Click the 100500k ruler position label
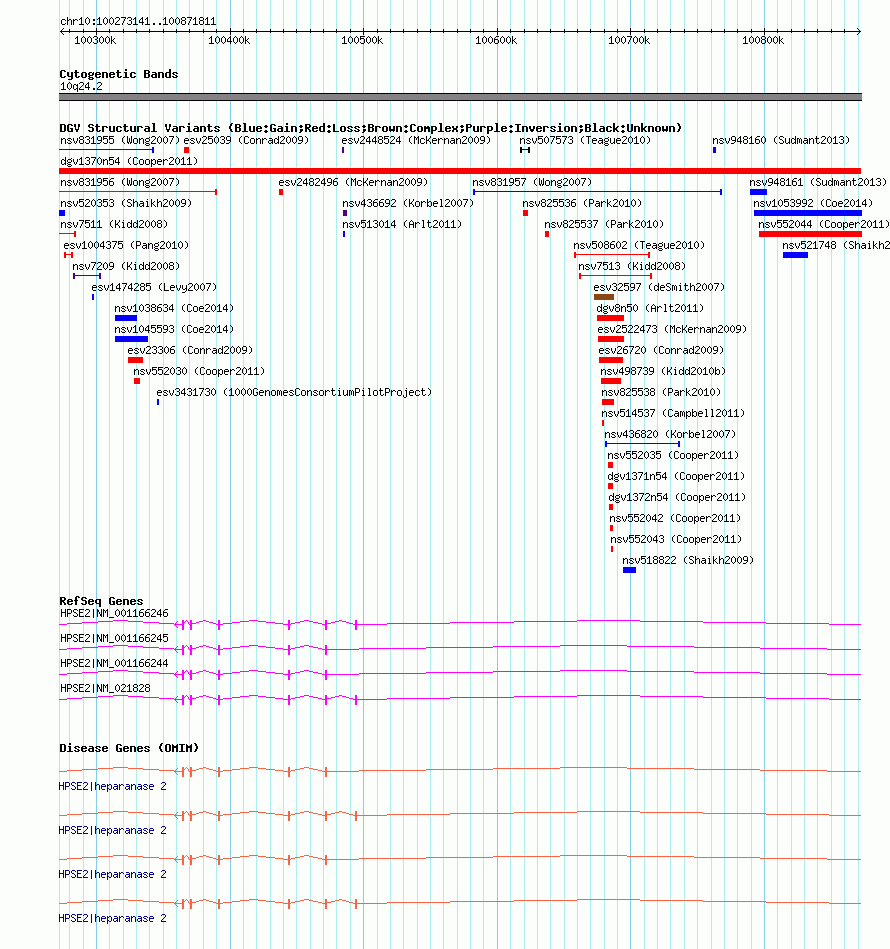Viewport: 890px width, 949px height. point(362,41)
